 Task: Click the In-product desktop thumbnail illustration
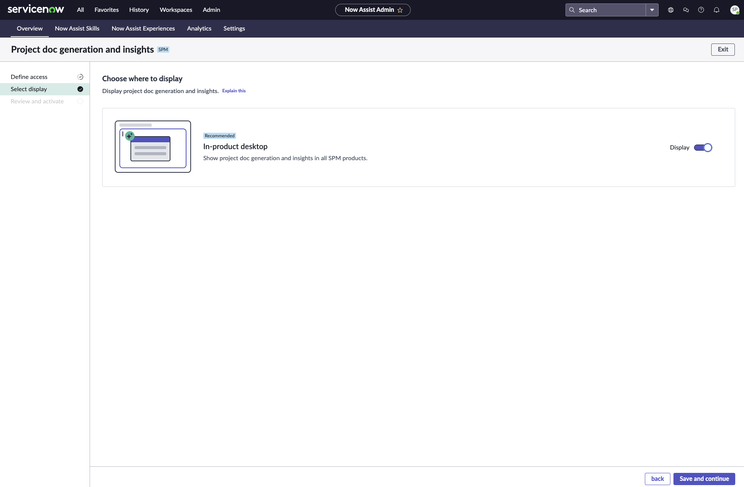(x=153, y=146)
